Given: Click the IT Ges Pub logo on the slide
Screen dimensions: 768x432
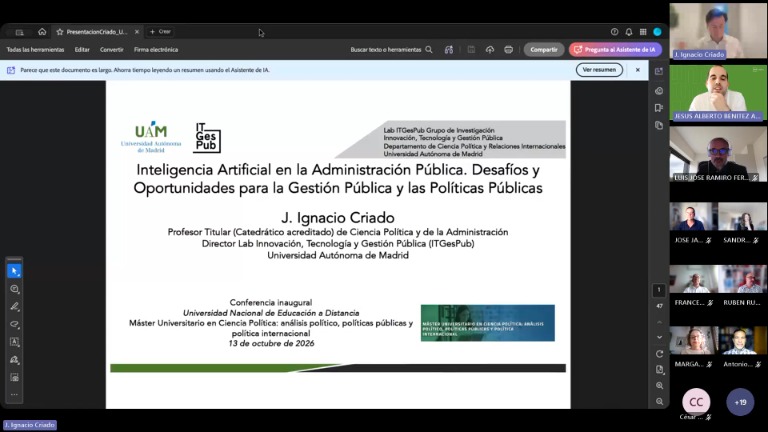Looking at the screenshot, I should click(207, 138).
